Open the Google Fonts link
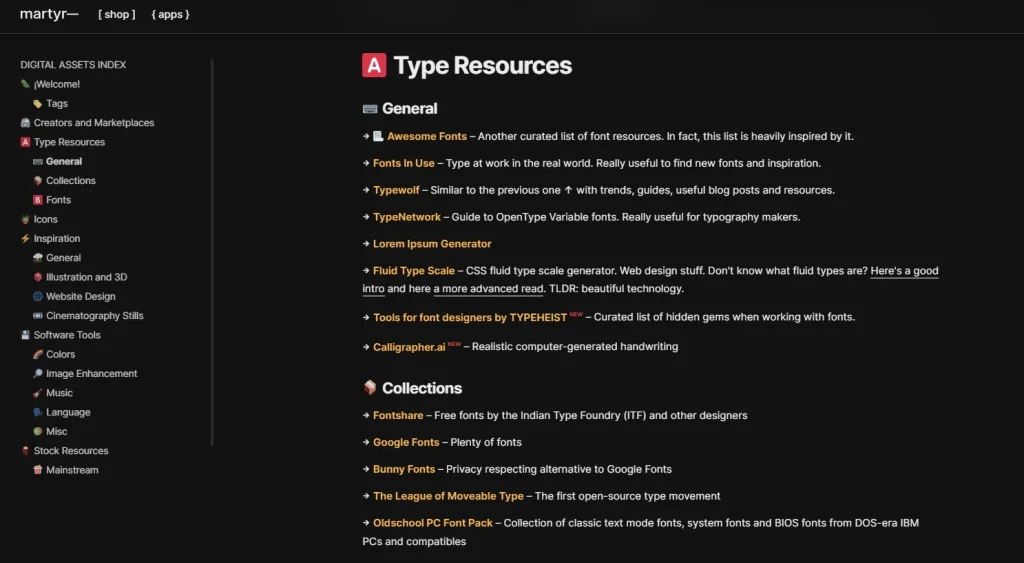 (x=406, y=442)
